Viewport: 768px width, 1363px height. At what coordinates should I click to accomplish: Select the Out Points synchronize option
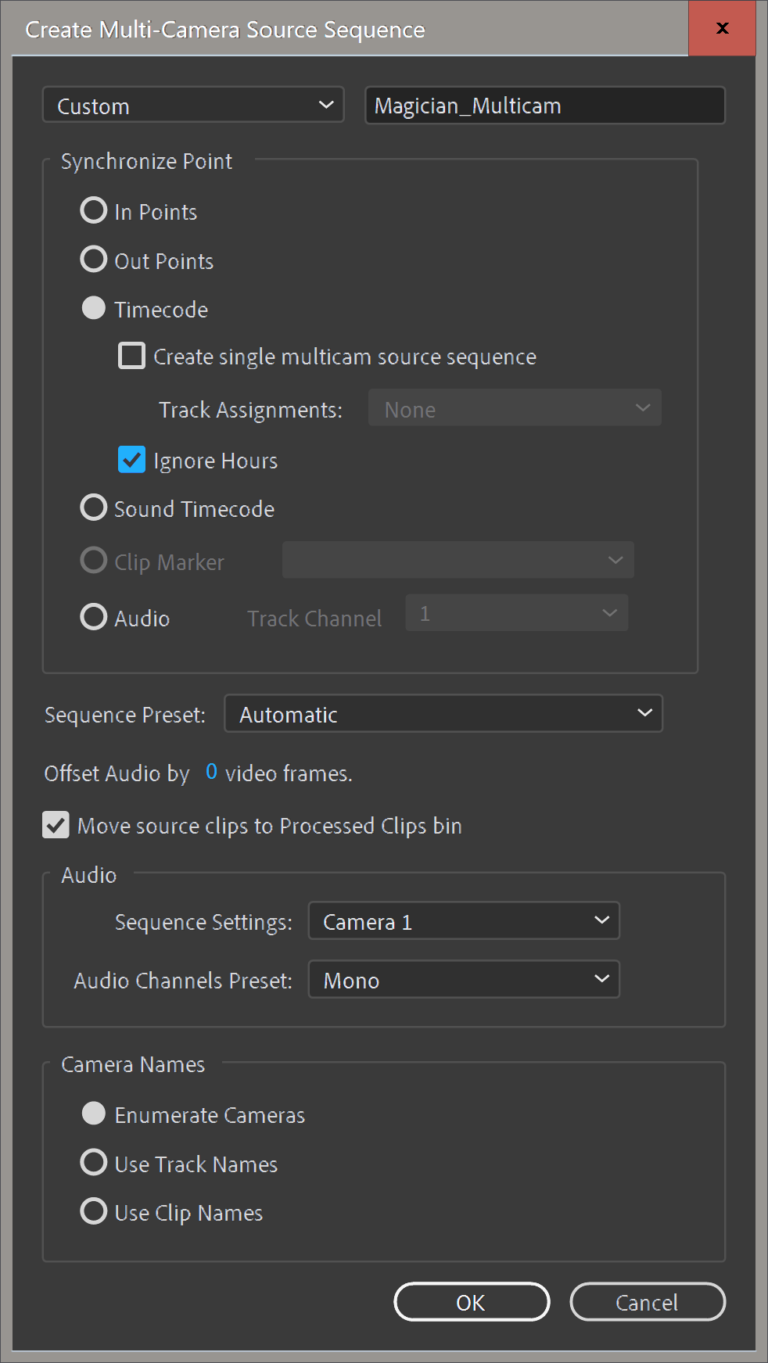click(x=93, y=259)
